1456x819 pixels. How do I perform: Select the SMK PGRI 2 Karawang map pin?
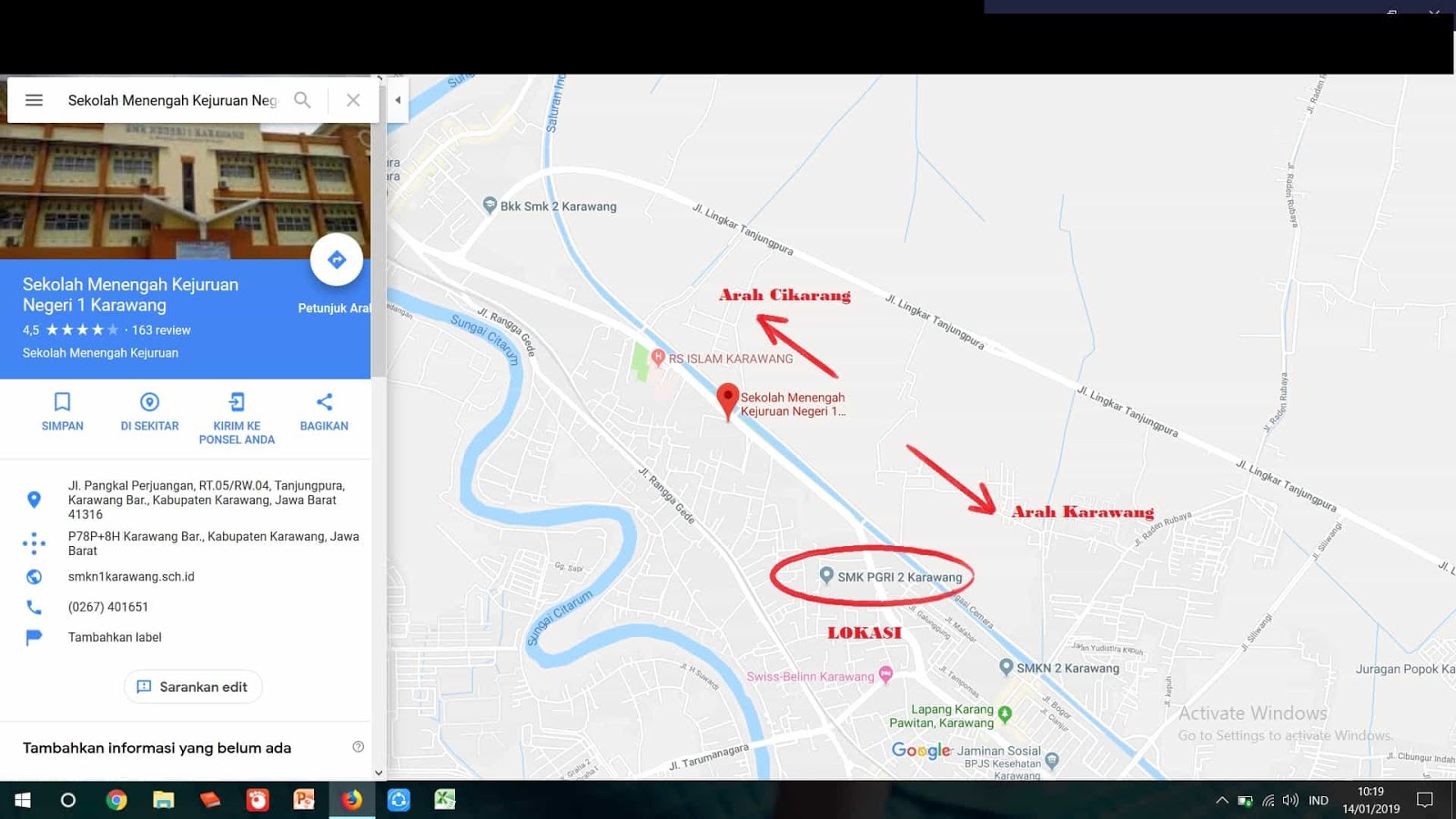pyautogui.click(x=826, y=576)
